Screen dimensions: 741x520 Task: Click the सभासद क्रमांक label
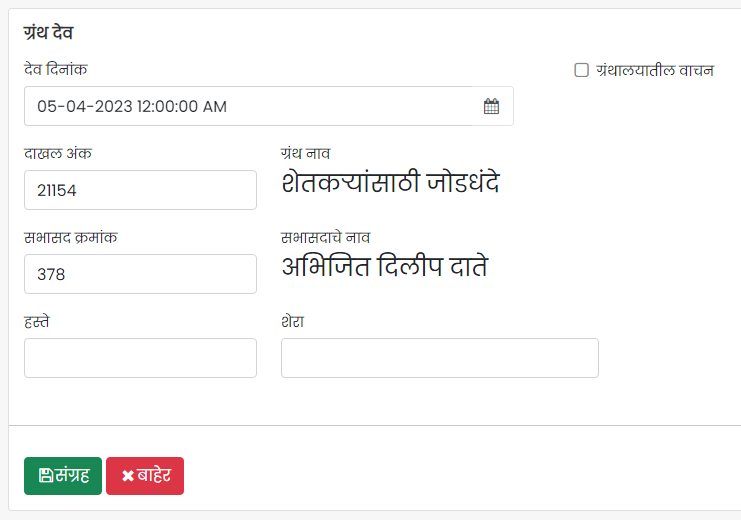click(x=70, y=237)
